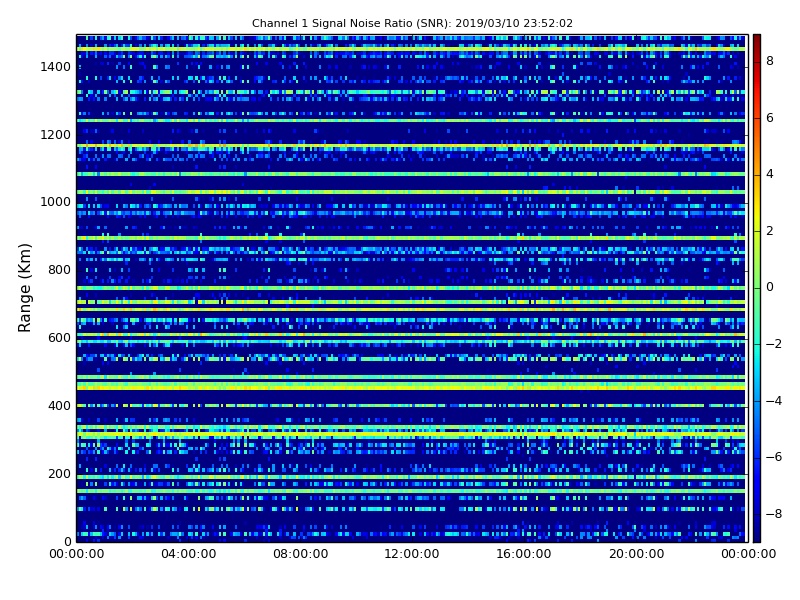Click the 800 range tick label

(x=59, y=270)
